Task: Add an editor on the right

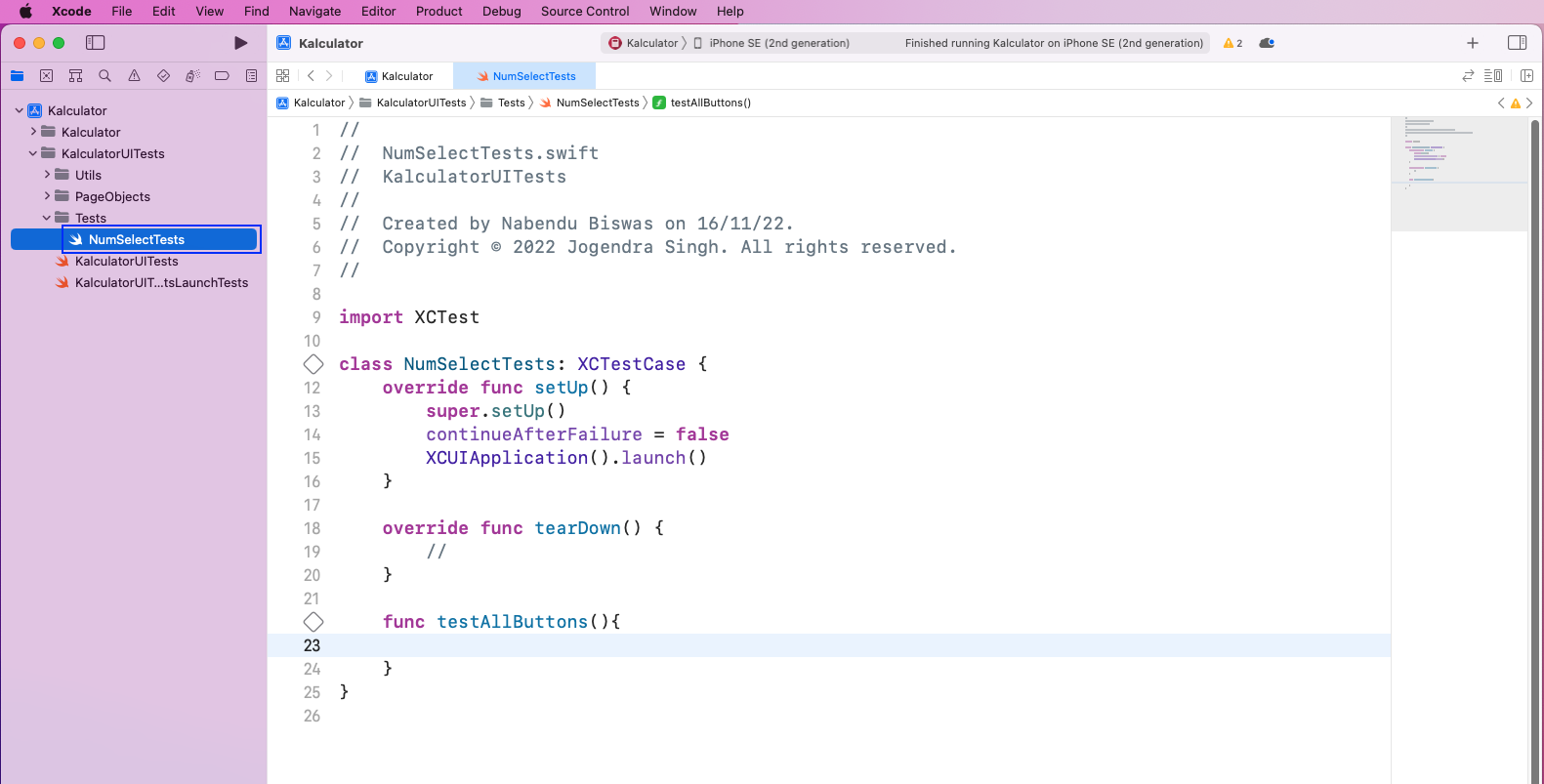Action: 1526,75
